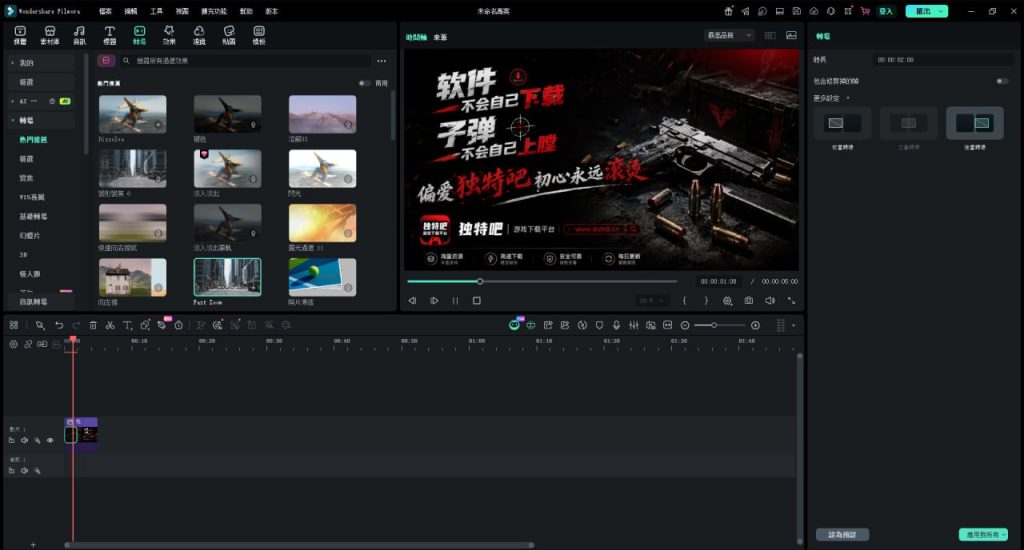Open the Titles T tab
The image size is (1024, 550).
[x=110, y=35]
